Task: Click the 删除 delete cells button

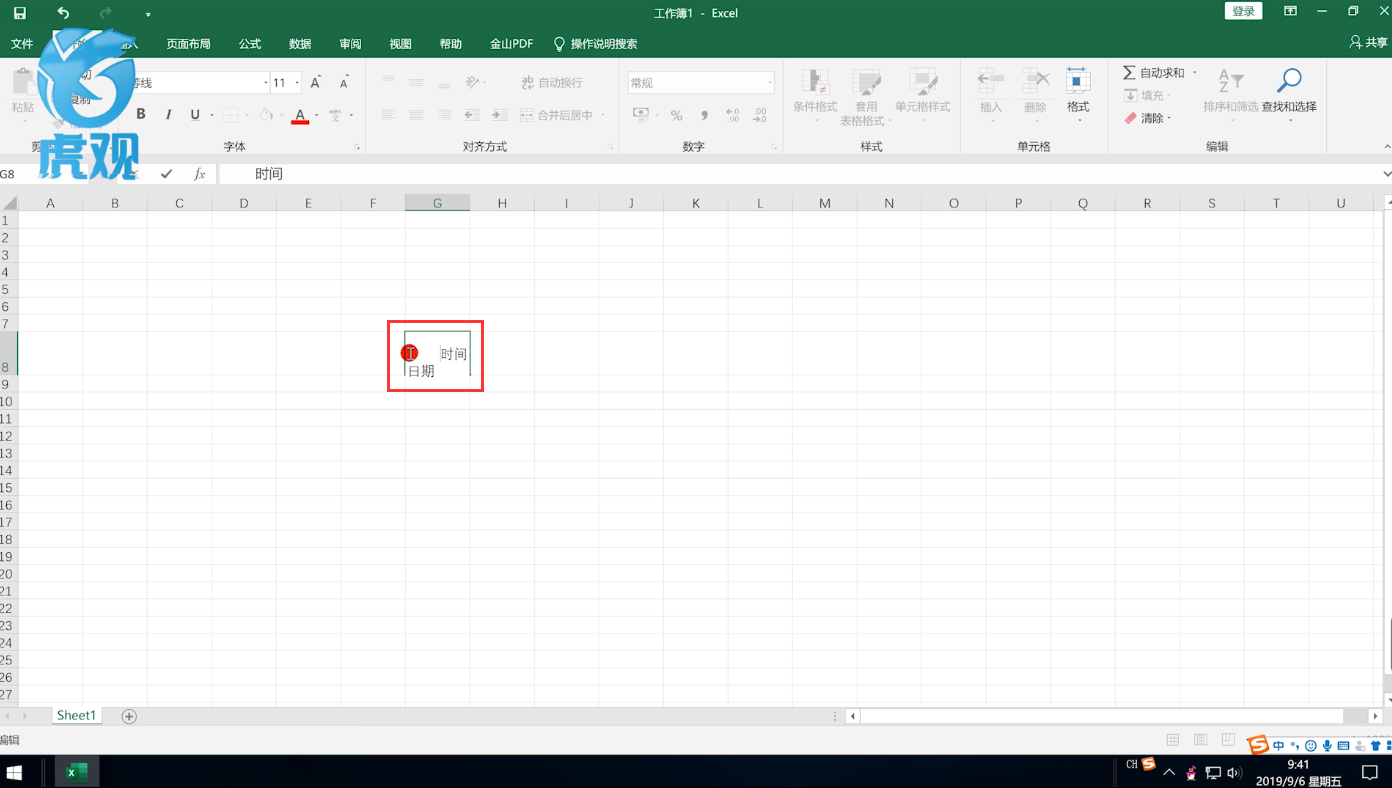Action: click(x=1035, y=97)
